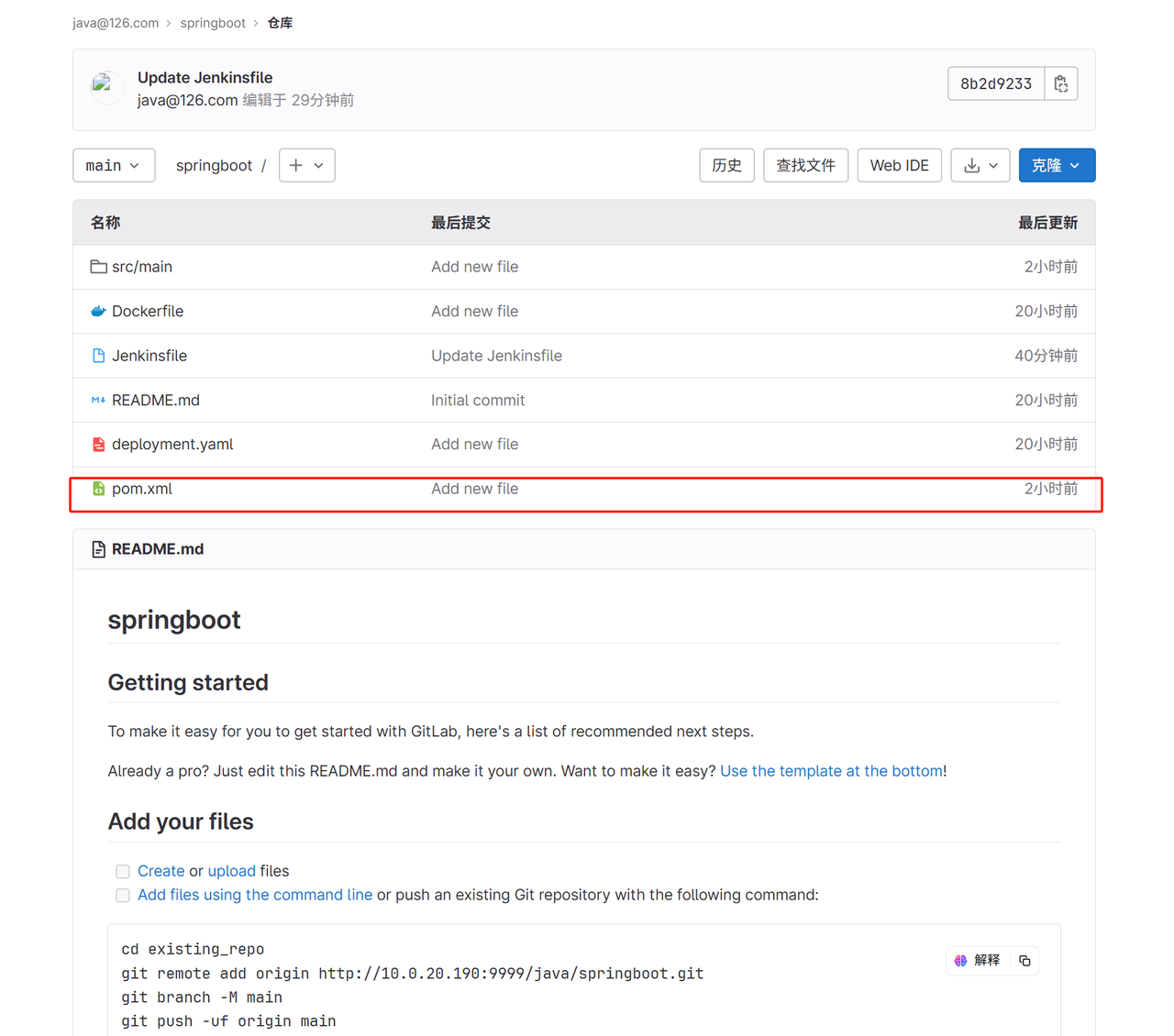
Task: Click the deployment.yaml red file icon
Action: click(98, 445)
